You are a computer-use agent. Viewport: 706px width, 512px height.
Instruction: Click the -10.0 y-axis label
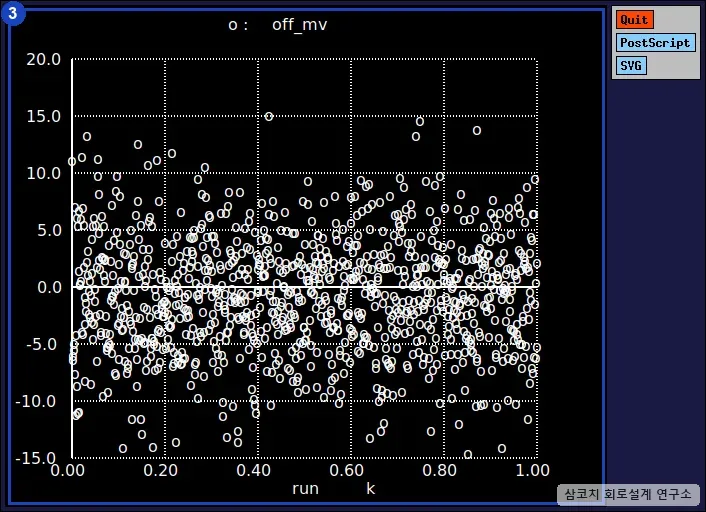pyautogui.click(x=36, y=401)
